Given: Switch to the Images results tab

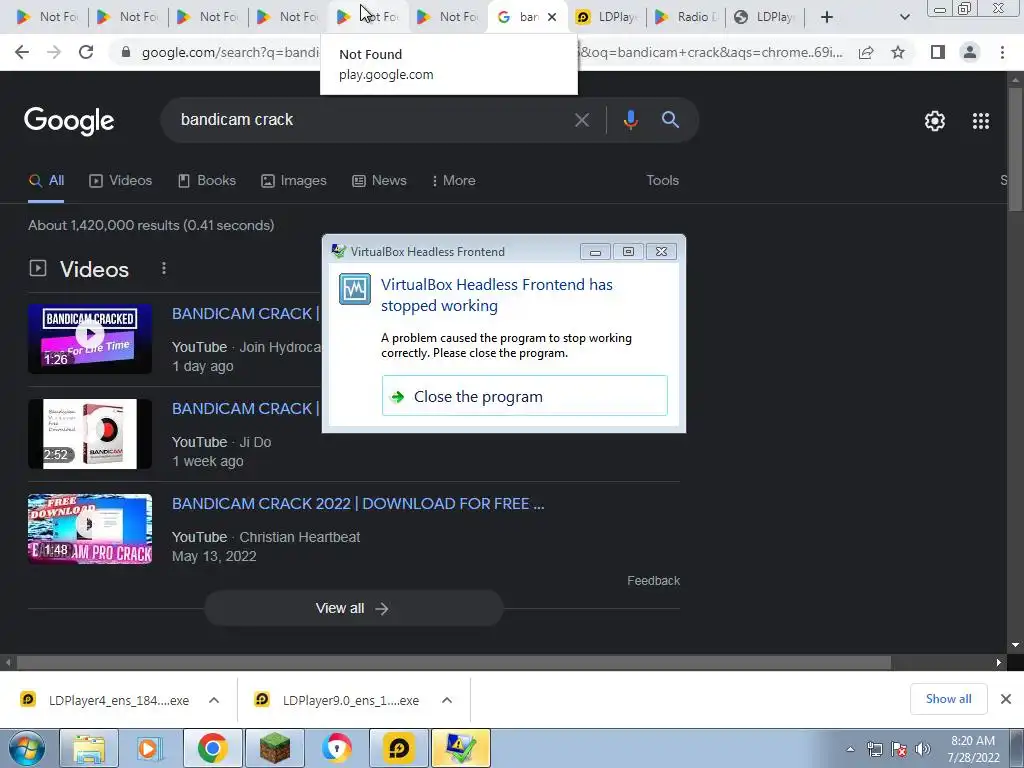Looking at the screenshot, I should [294, 181].
